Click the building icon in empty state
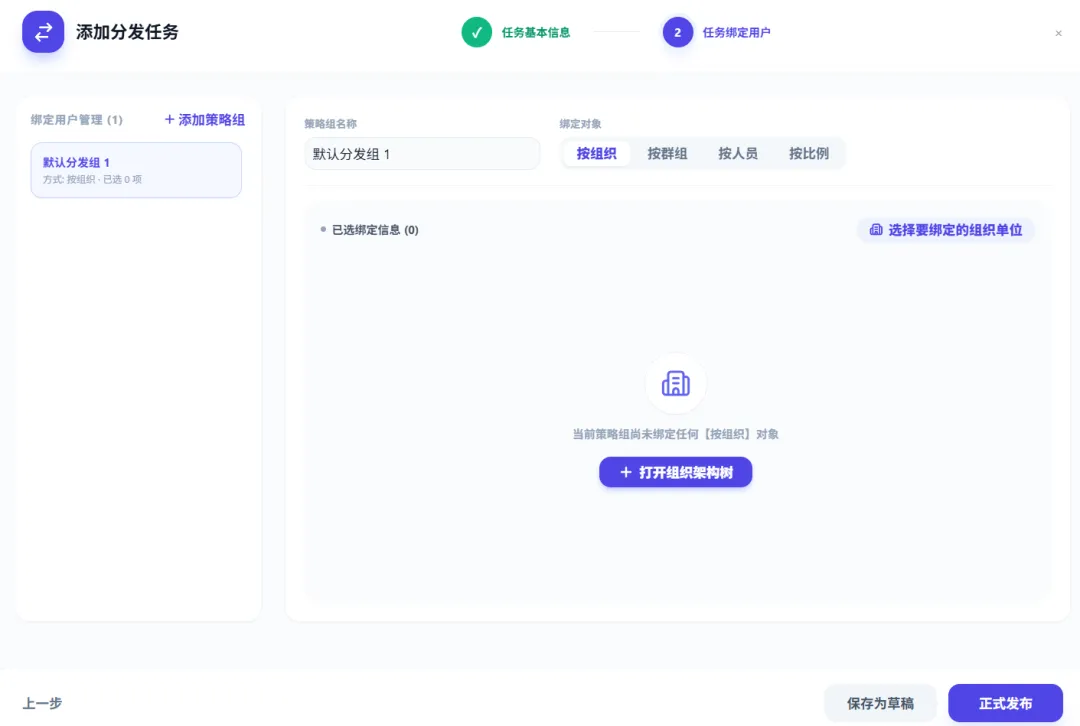1080x726 pixels. 675,384
